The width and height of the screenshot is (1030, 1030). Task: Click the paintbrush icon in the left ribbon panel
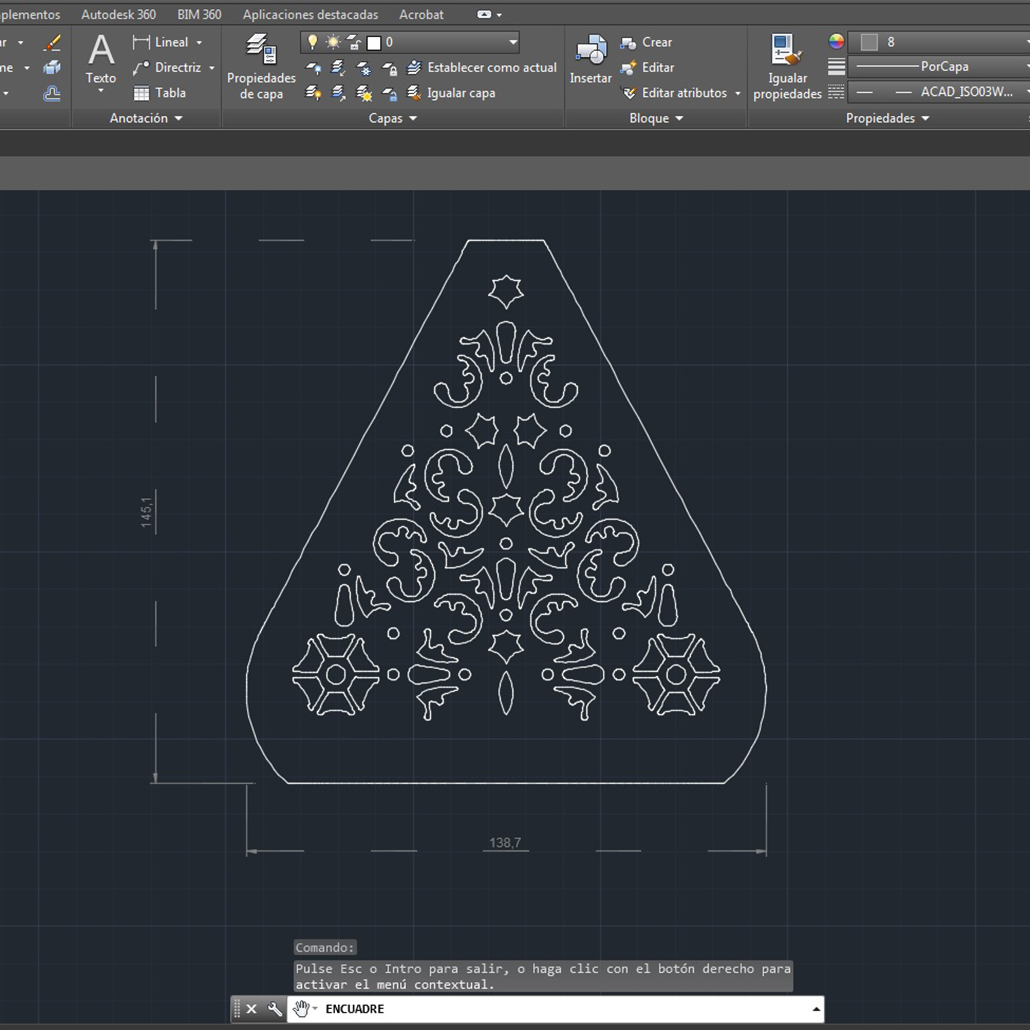tap(52, 43)
